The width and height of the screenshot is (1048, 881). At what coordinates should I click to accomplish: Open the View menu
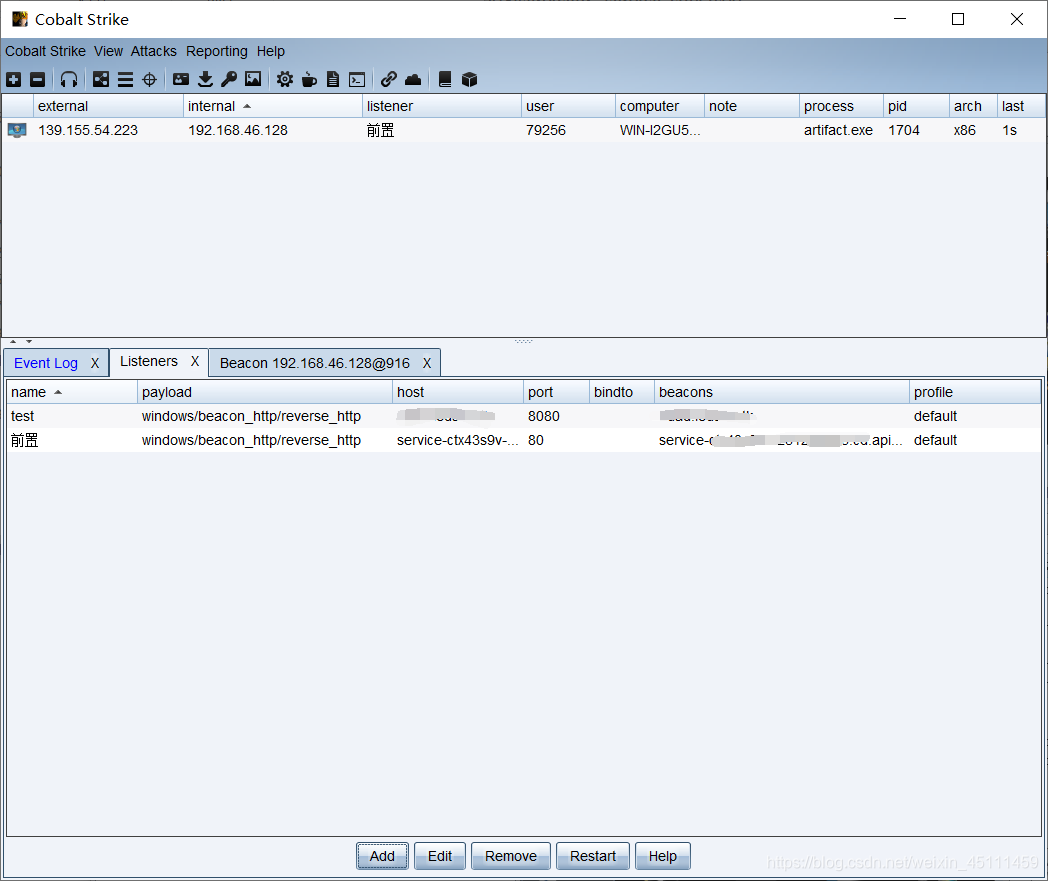point(108,51)
